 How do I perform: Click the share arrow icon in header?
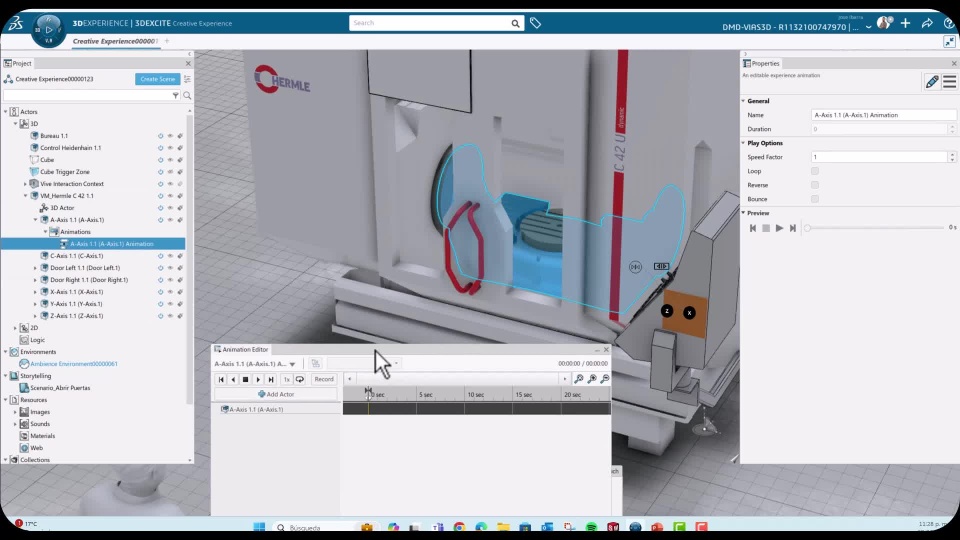click(927, 23)
